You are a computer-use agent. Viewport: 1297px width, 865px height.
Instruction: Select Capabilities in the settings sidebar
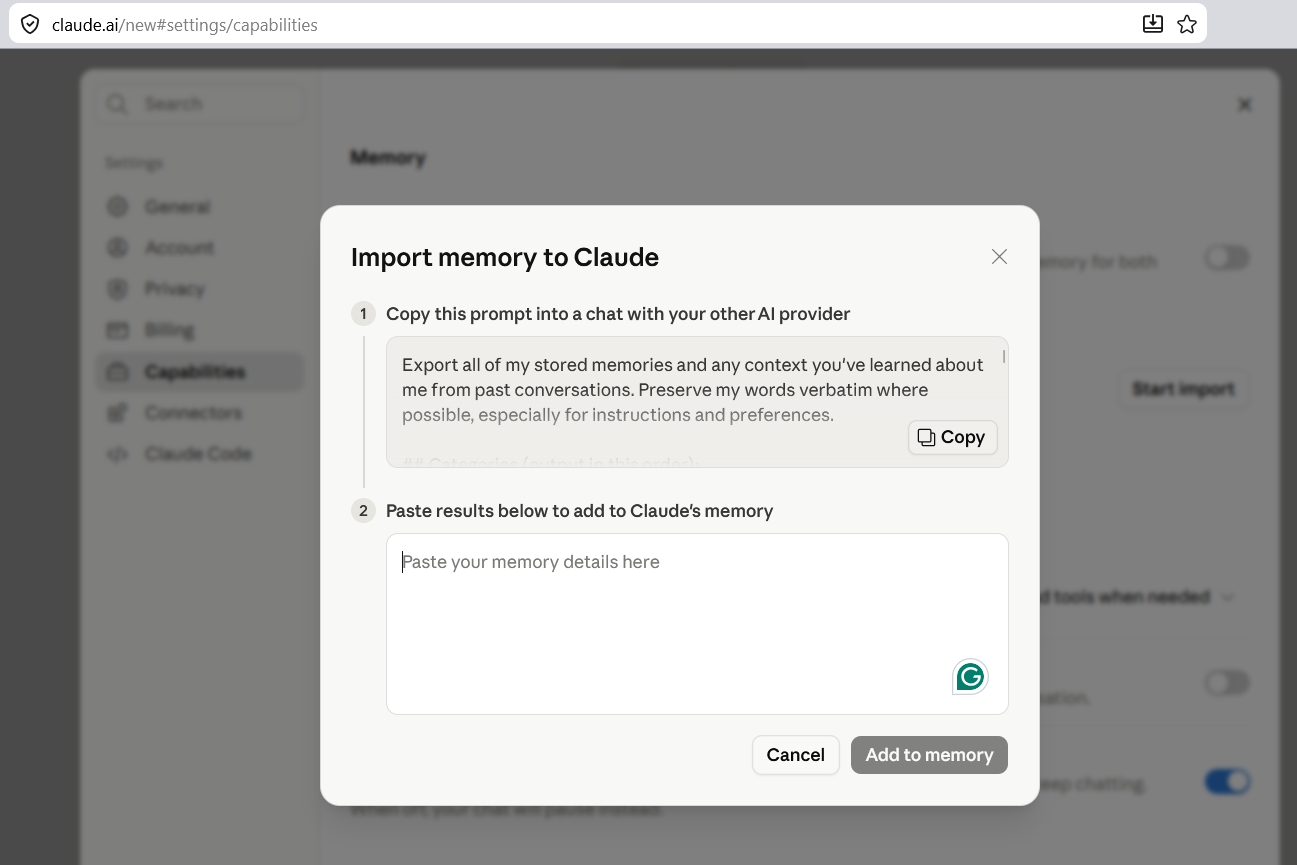click(200, 372)
